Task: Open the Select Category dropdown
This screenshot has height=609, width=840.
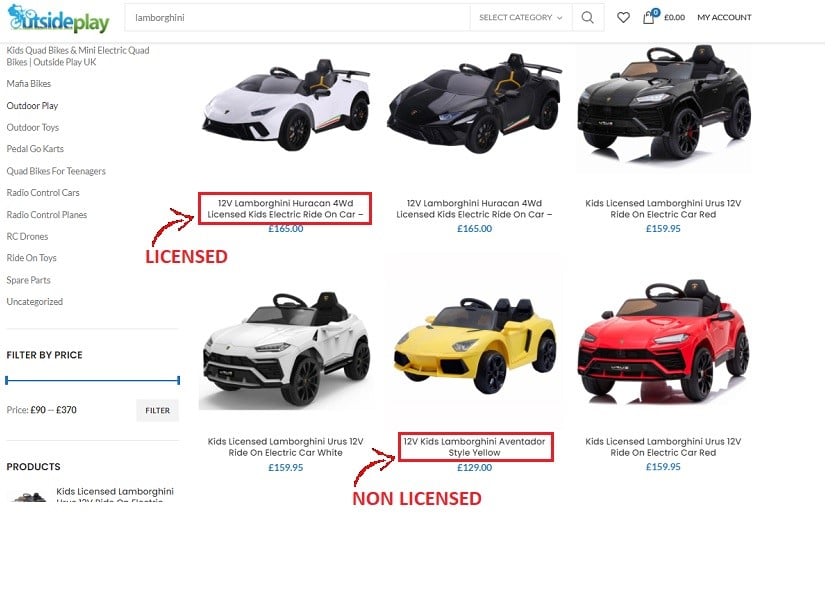Action: (521, 18)
